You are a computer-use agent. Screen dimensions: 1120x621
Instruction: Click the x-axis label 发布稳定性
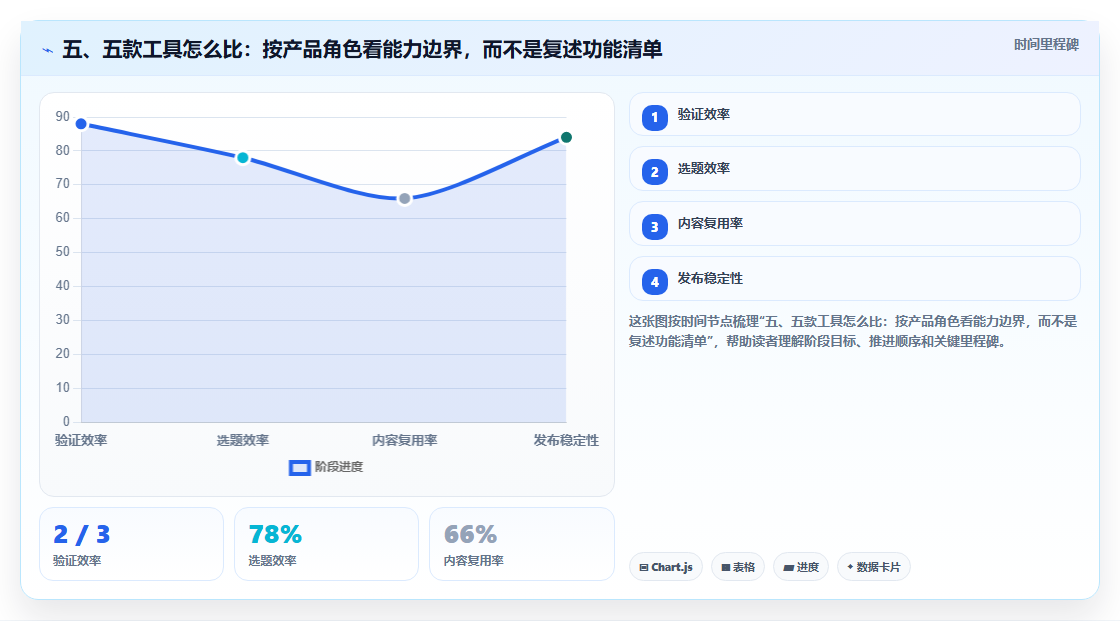(566, 440)
